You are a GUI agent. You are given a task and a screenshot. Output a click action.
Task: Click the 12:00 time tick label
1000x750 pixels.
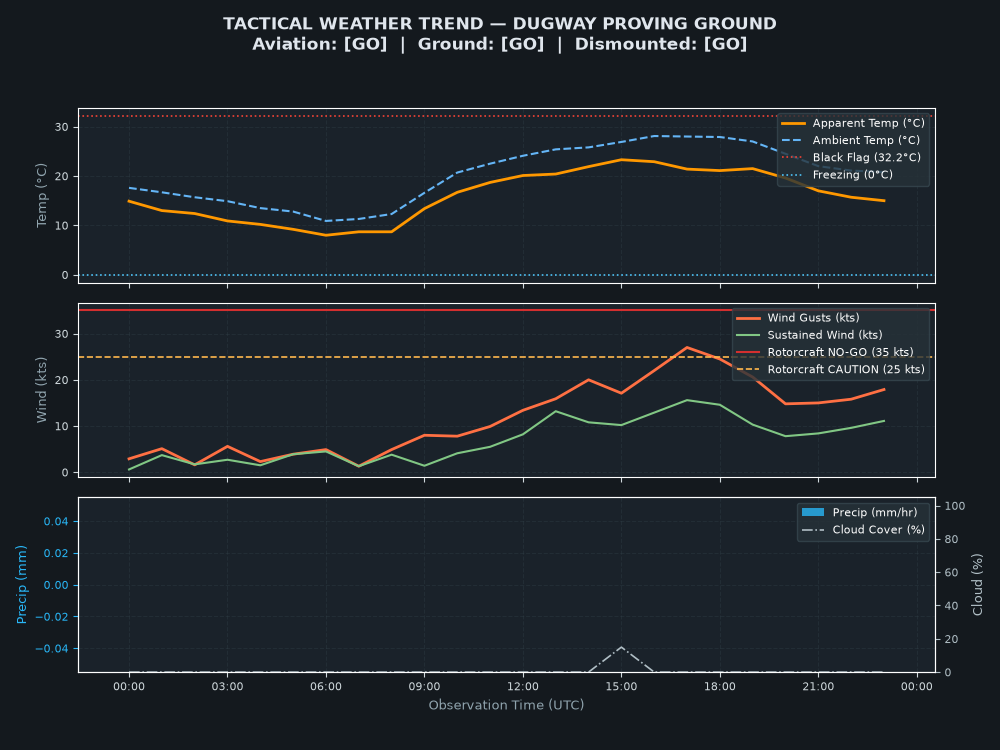tap(523, 687)
